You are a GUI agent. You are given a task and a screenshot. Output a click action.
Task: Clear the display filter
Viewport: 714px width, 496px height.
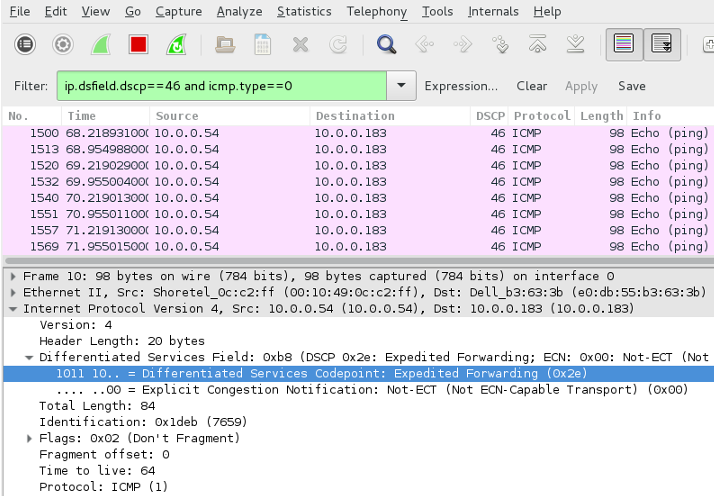click(531, 86)
